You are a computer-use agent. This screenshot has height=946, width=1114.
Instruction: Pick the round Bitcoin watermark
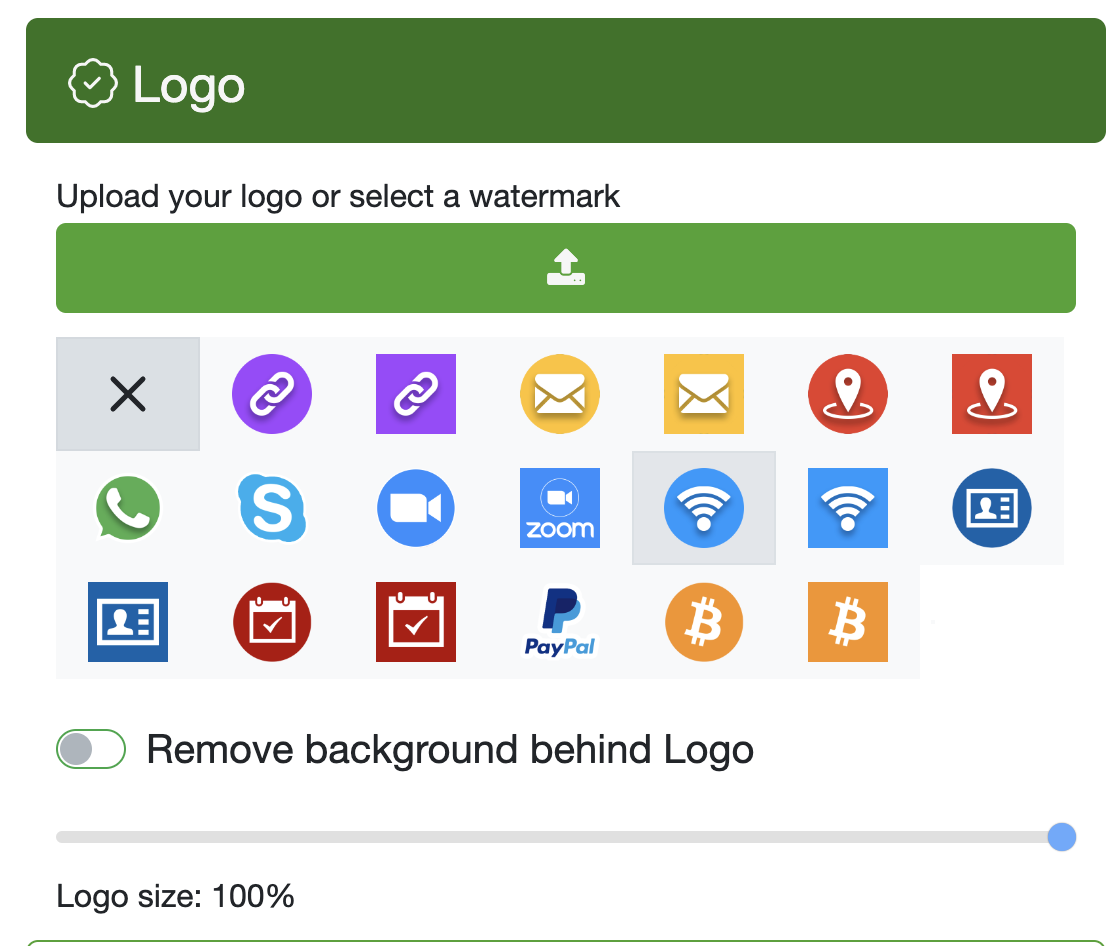coord(703,622)
